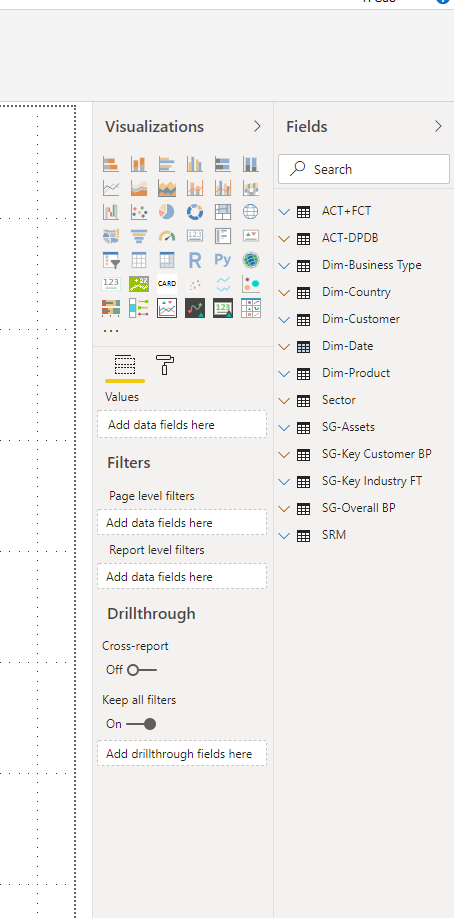Switch to the Fields well tab
Screen dimensions: 454x918
click(x=125, y=365)
